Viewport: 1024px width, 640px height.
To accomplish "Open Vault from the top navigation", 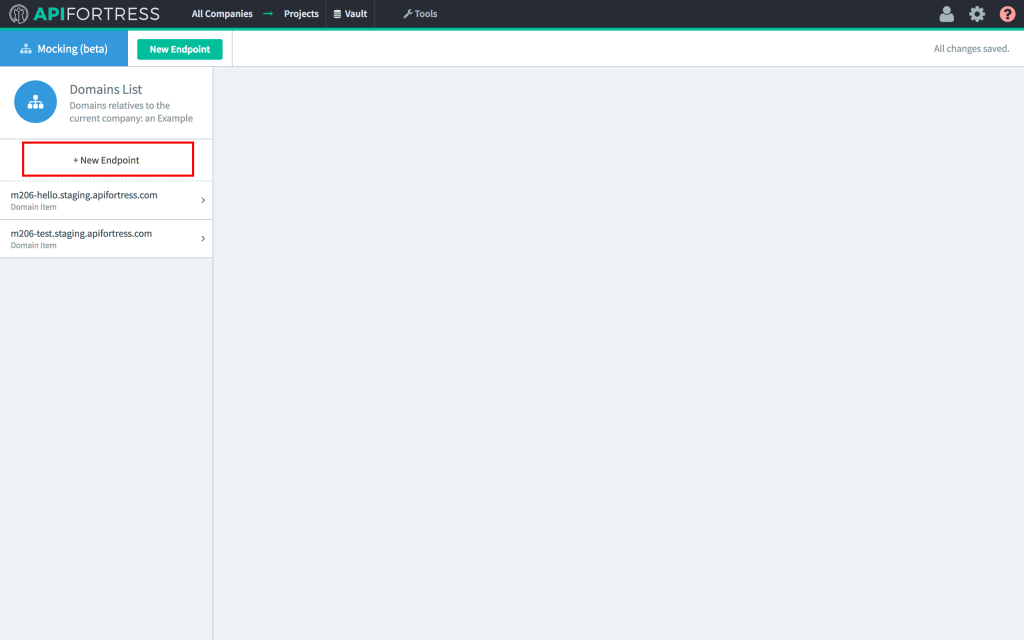I will [x=350, y=13].
